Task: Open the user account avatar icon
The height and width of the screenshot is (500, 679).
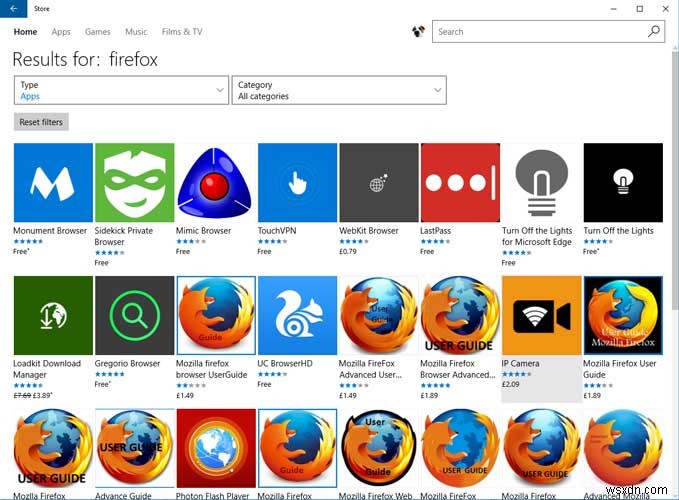Action: click(x=418, y=32)
